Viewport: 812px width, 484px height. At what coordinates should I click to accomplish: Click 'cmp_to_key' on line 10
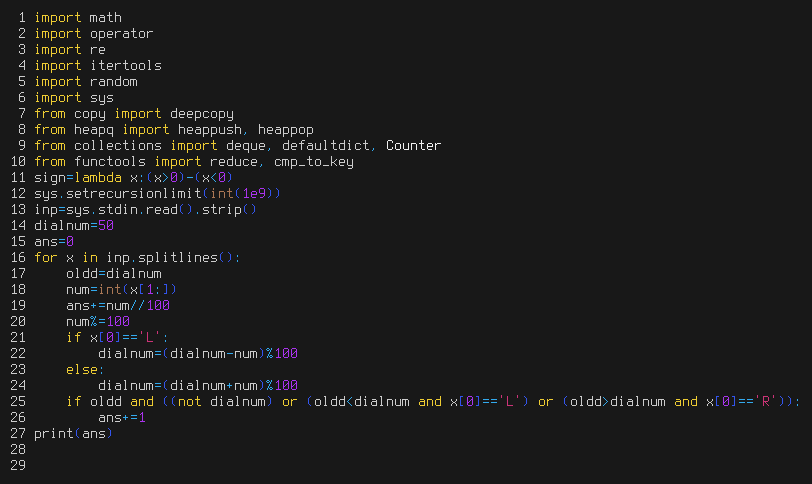(314, 162)
